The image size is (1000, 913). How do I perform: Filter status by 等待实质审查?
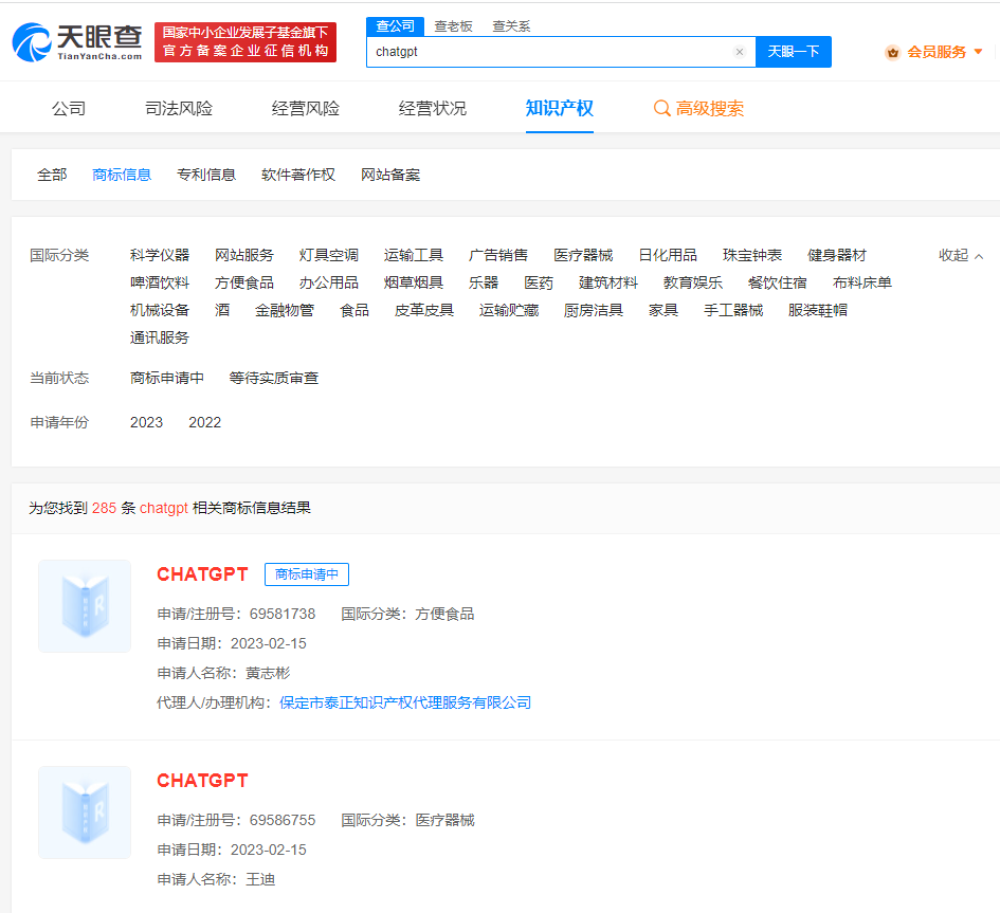(x=274, y=378)
